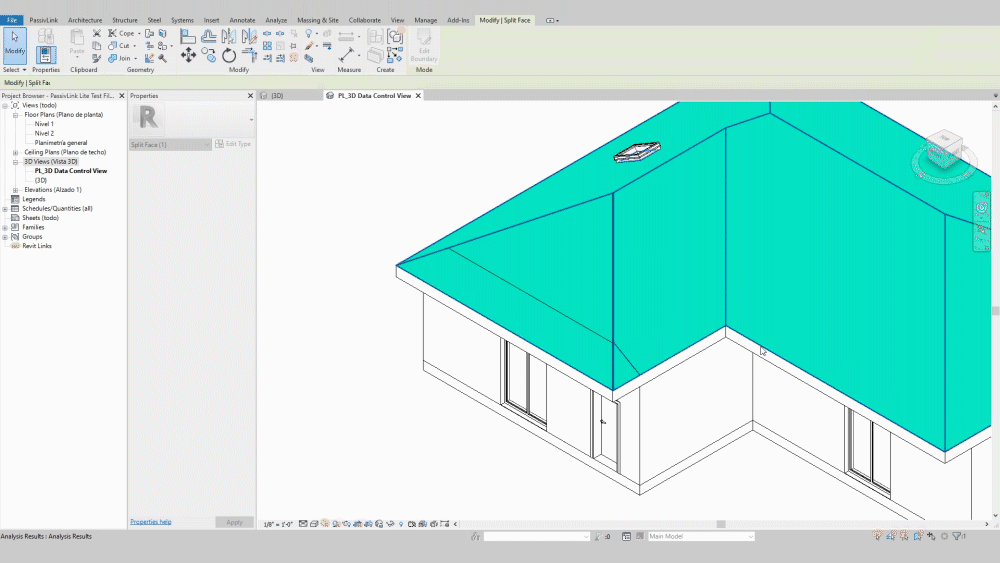1000x563 pixels.
Task: Open the Select panel dropdown
Action: click(x=15, y=69)
